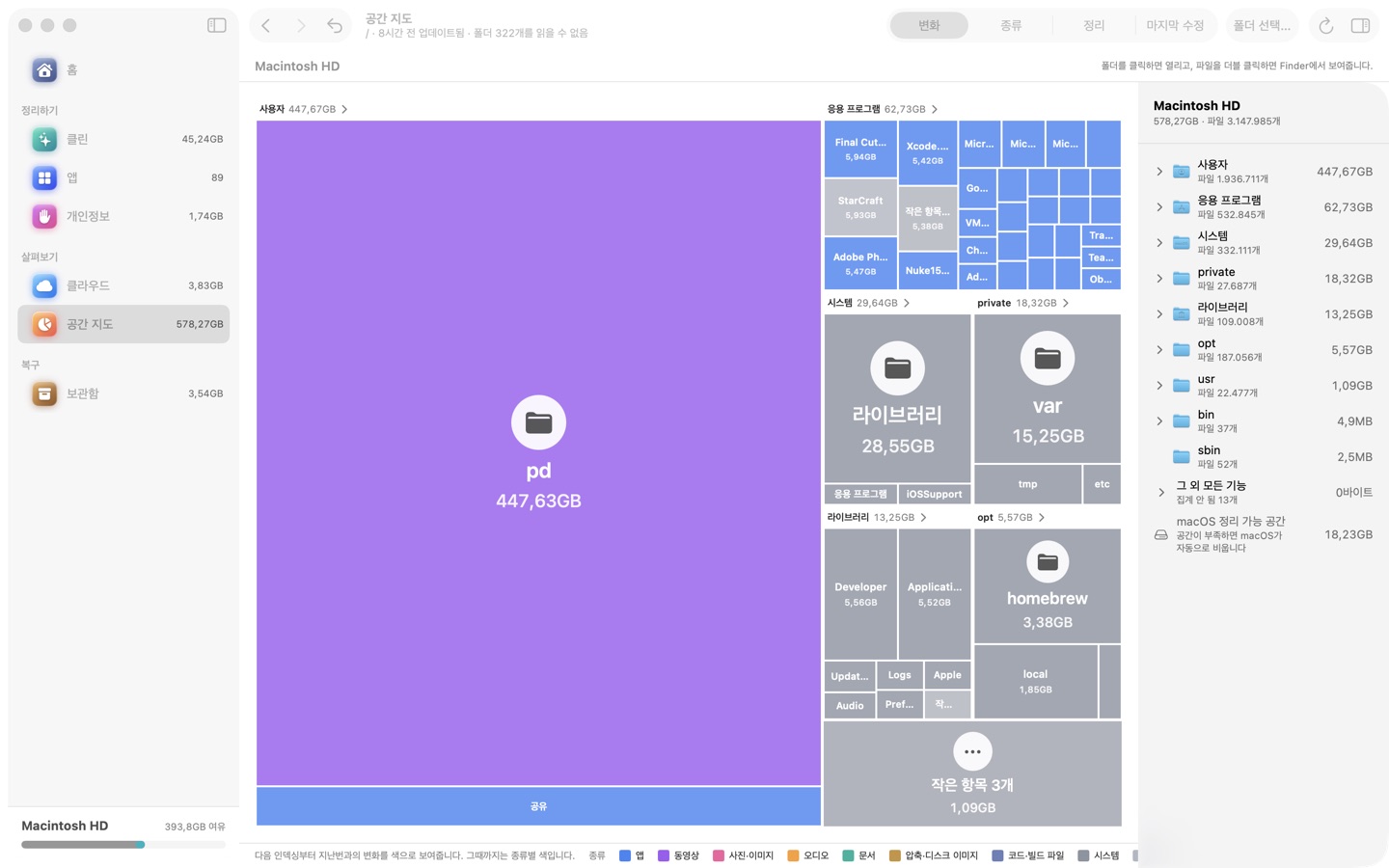Viewport: 1389px width, 868px height.
Task: Expand the 시스템 folder row
Action: click(x=1159, y=243)
